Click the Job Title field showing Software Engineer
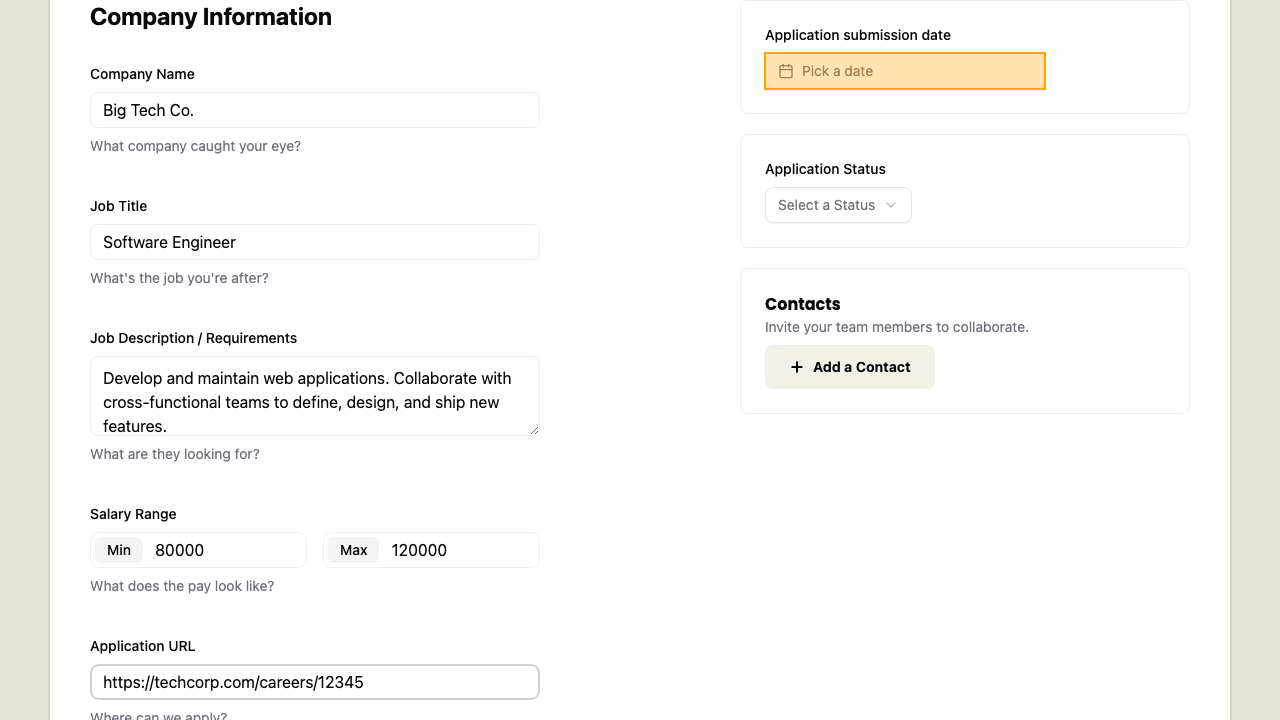 coord(314,242)
